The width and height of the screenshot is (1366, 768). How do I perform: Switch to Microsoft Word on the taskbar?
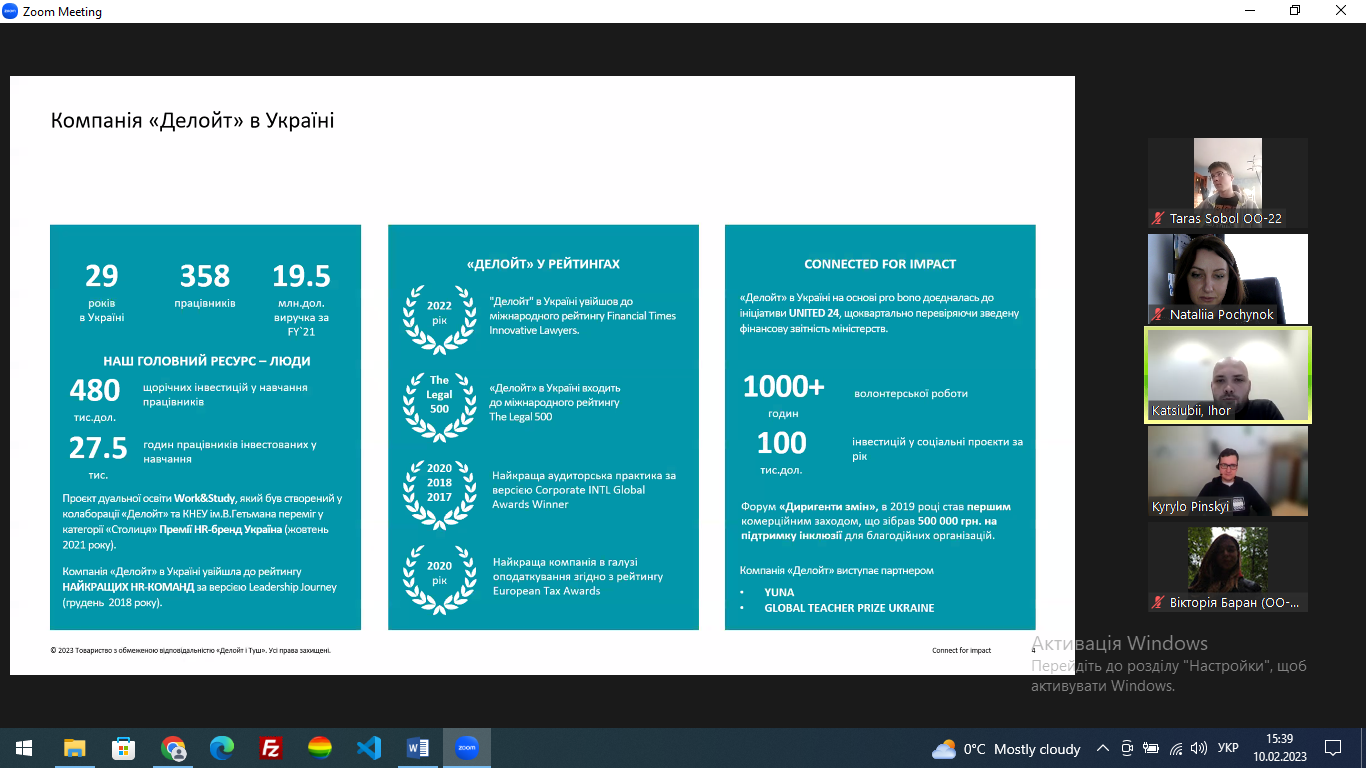pos(418,748)
